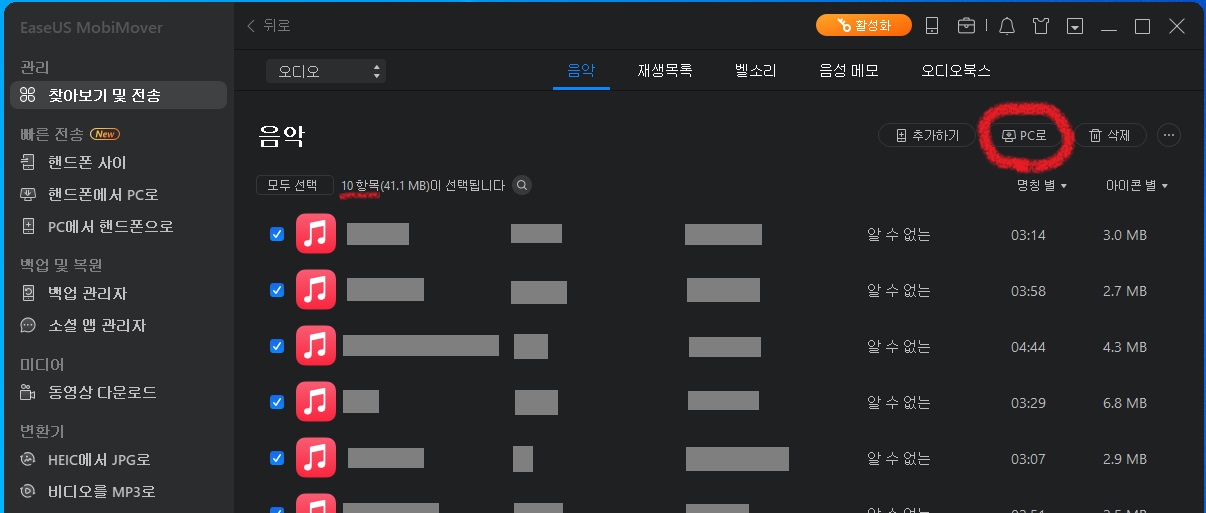Click music icon of the 6.8 MB song
This screenshot has width=1206, height=513.
(316, 402)
